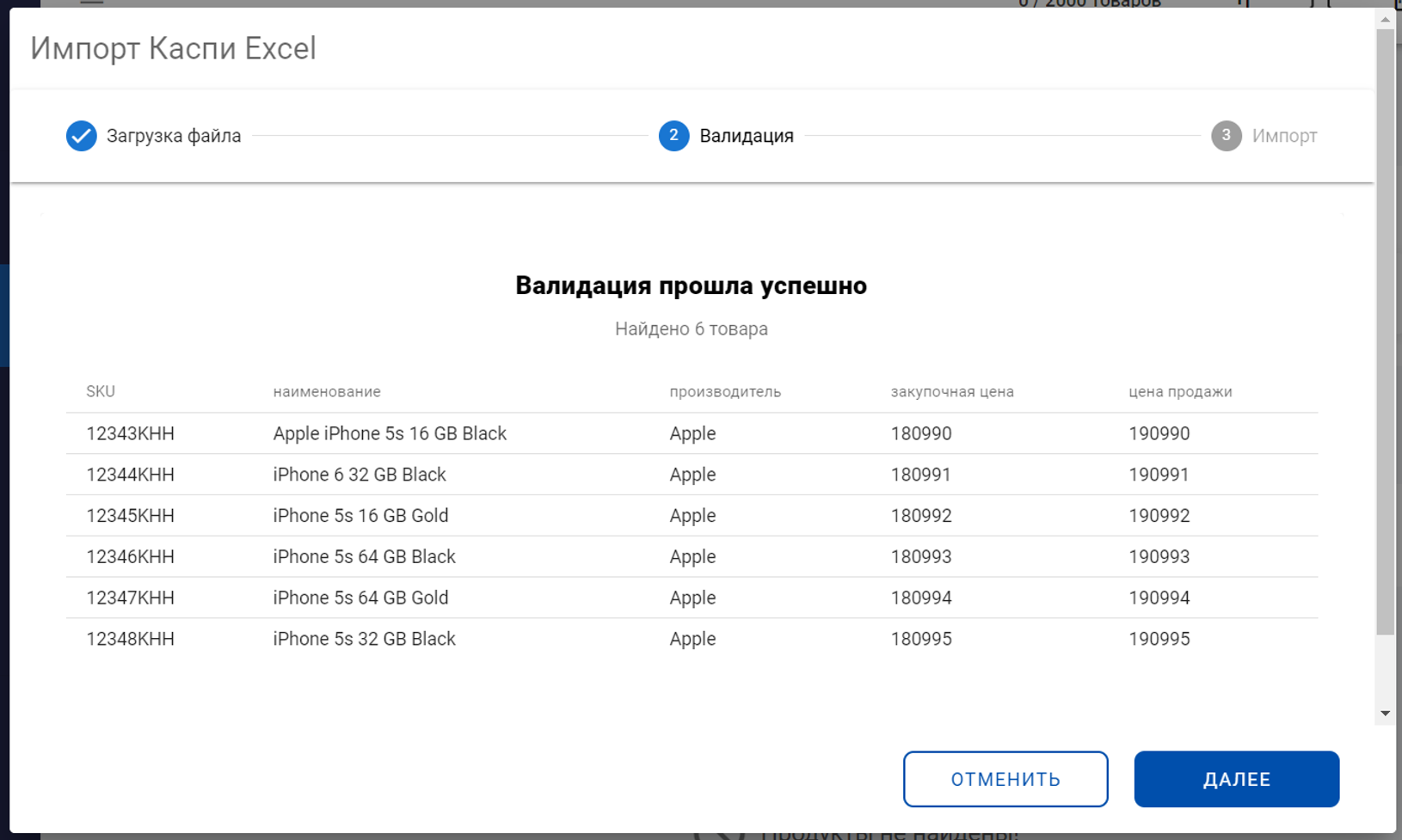Click the закупочная цена column header
Viewport: 1402px width, 840px height.
pos(952,392)
